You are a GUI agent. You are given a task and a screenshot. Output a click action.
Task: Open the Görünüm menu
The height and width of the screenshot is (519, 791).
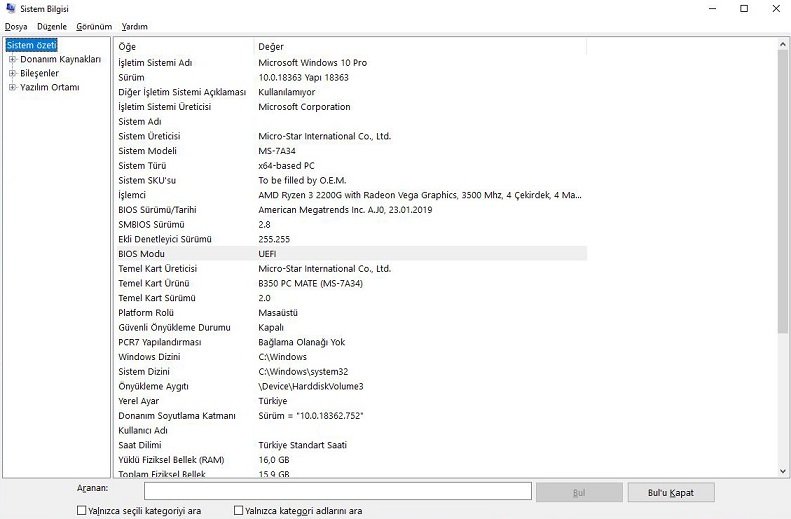coord(94,26)
